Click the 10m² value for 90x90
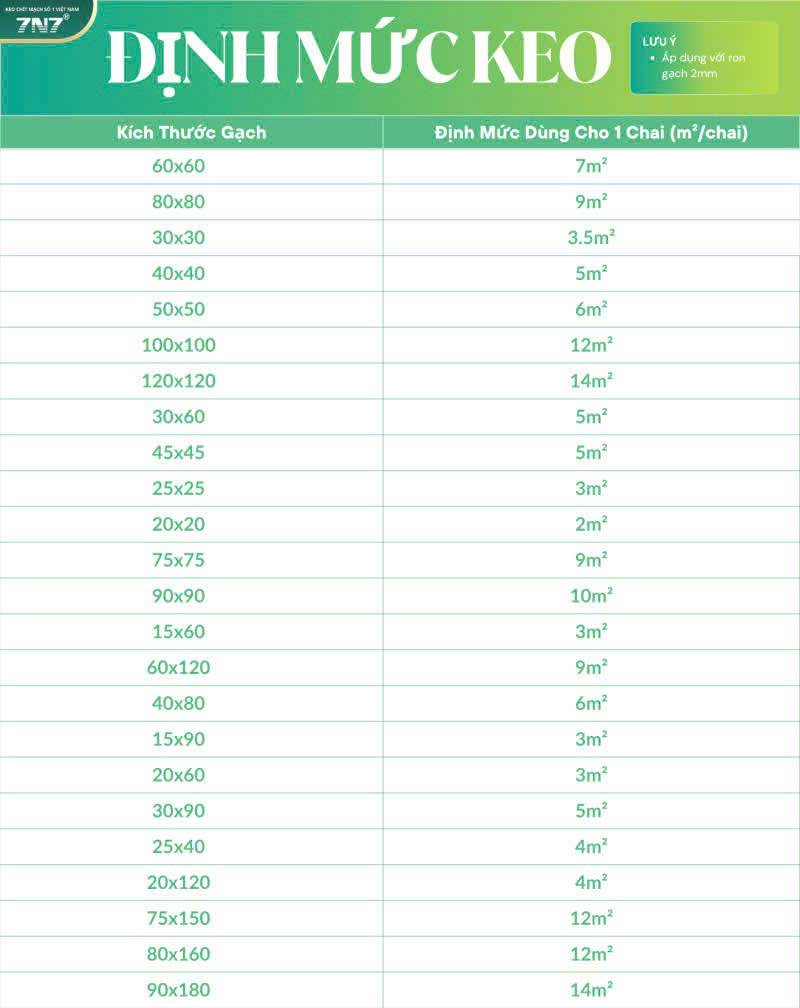The height and width of the screenshot is (1008, 800). click(591, 596)
